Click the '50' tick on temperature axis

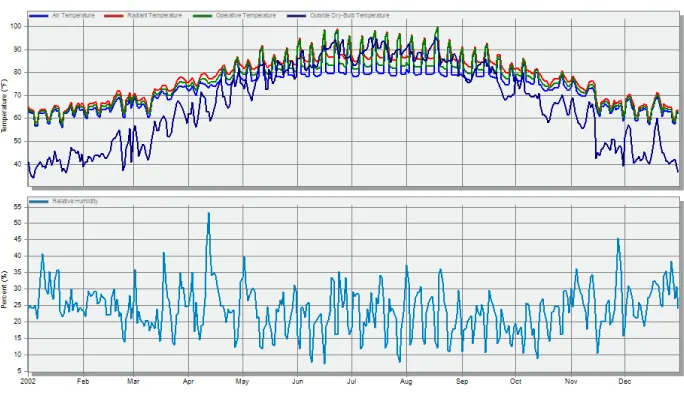pyautogui.click(x=17, y=141)
